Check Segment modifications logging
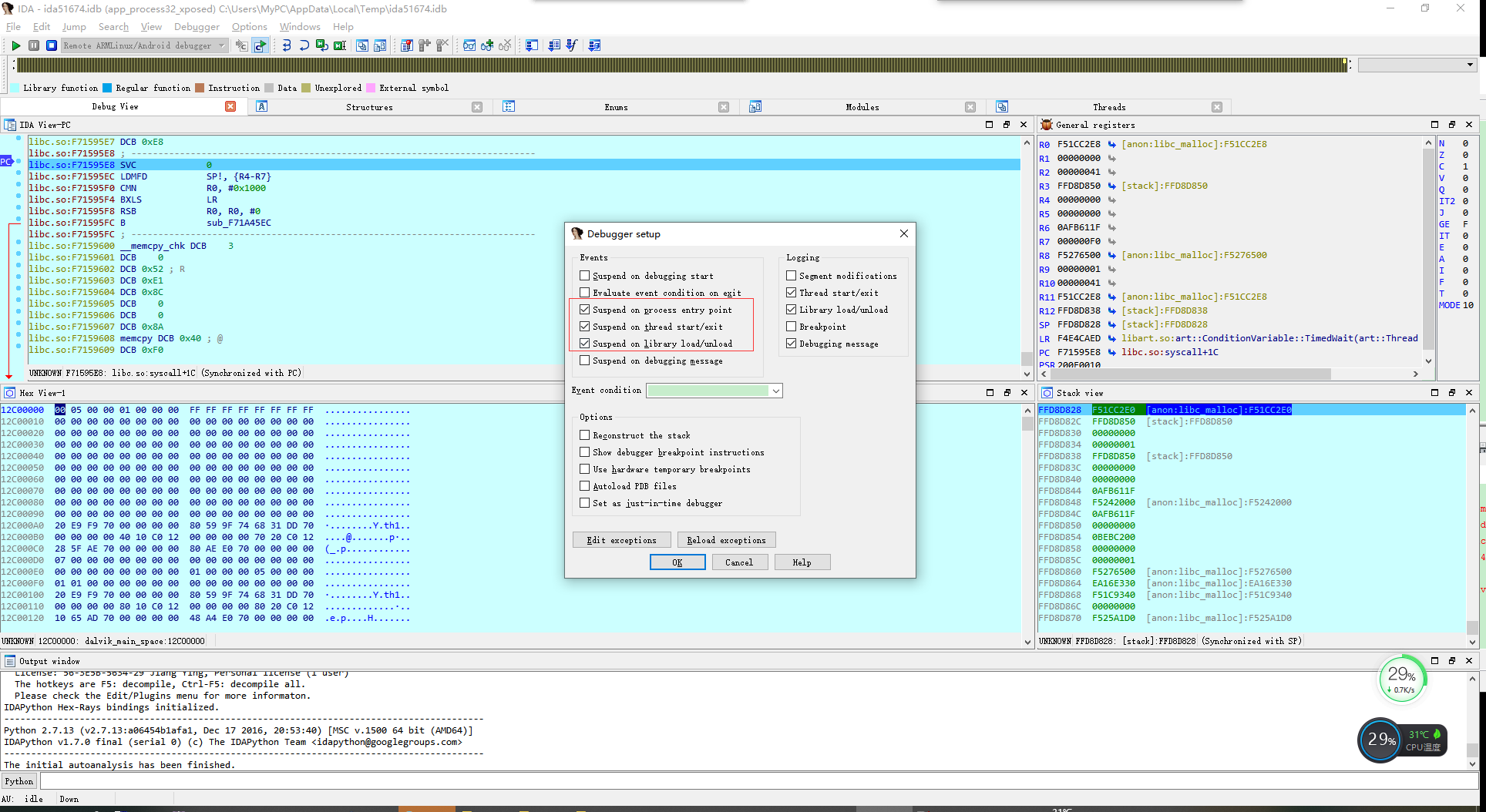This screenshot has height=812, width=1486. pos(791,276)
